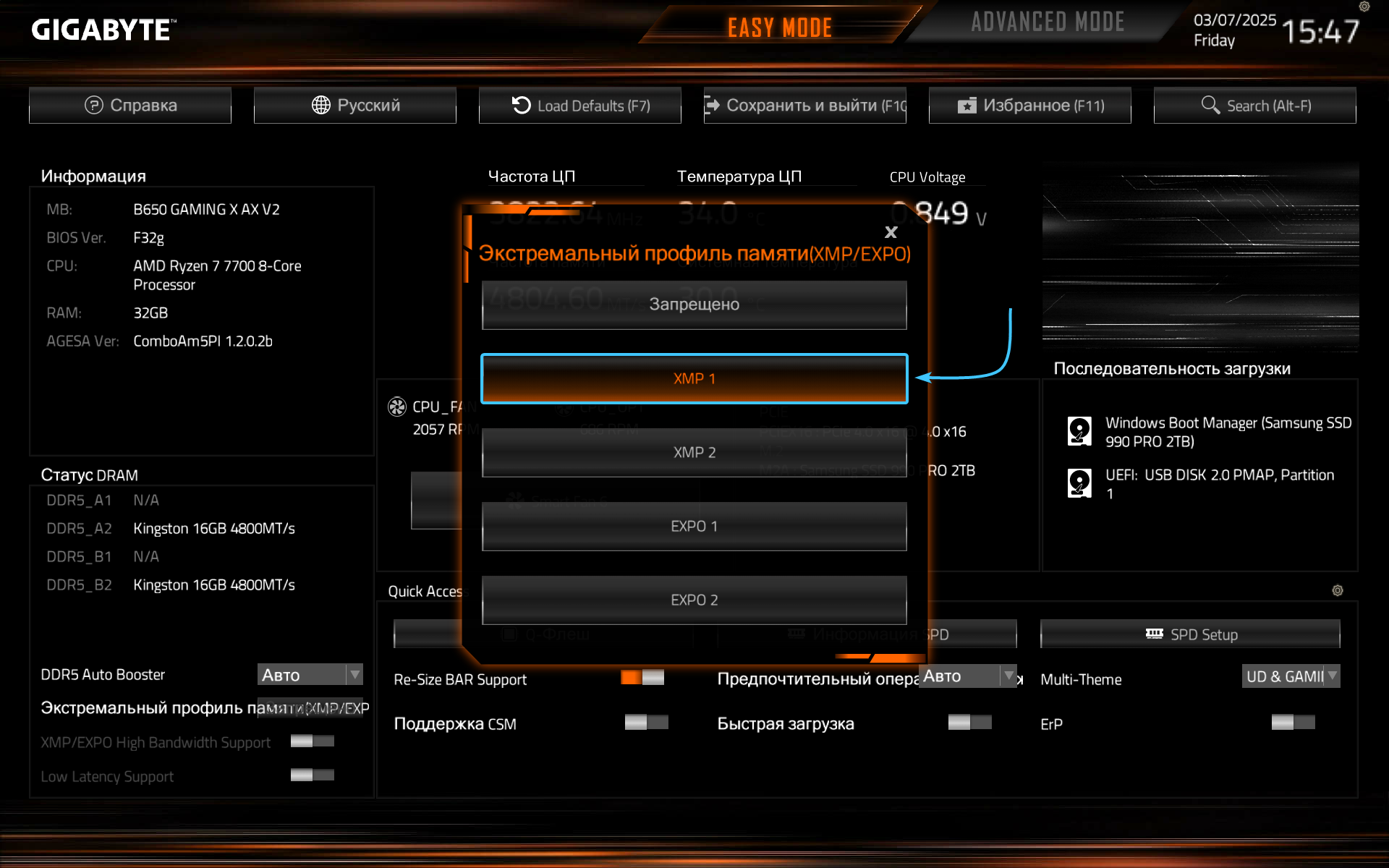Open Избранное (F11) favorites
Image resolution: width=1389 pixels, height=868 pixels.
pos(1030,106)
